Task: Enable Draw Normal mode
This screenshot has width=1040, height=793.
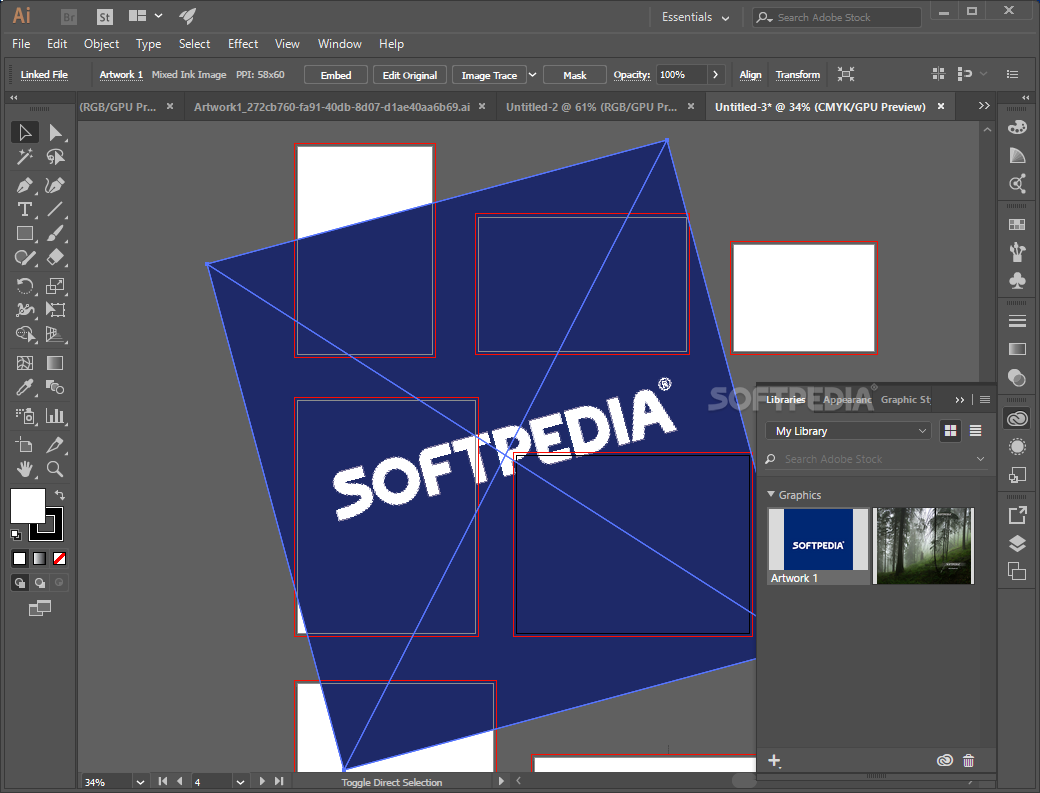Action: pos(20,583)
